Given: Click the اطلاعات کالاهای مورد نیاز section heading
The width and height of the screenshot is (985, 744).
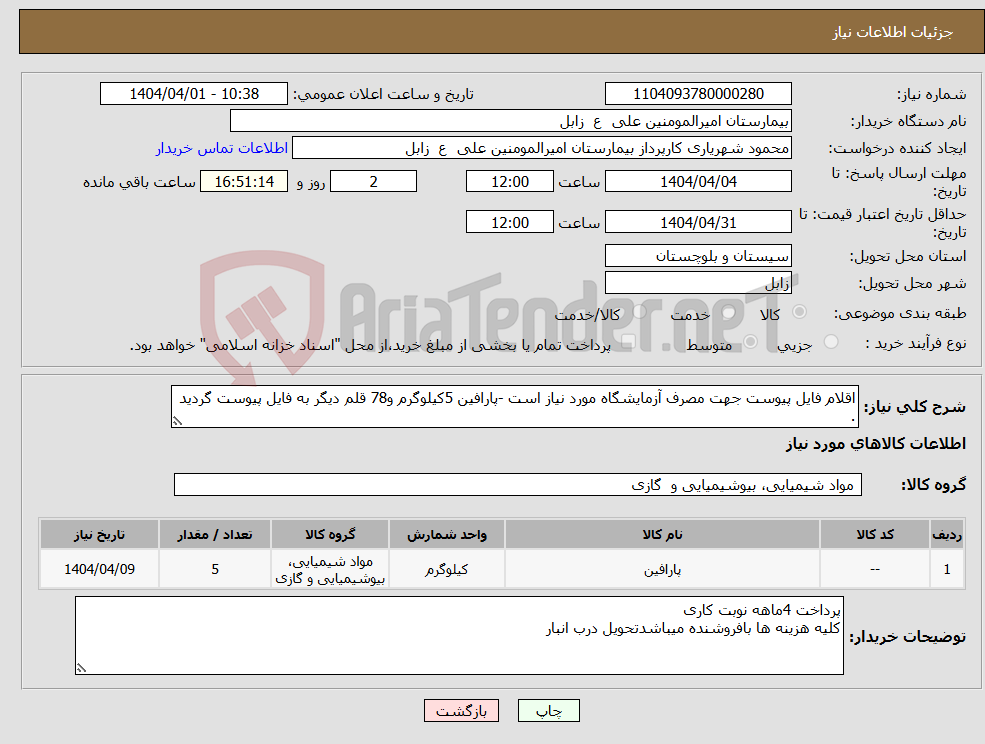Looking at the screenshot, I should tap(876, 444).
